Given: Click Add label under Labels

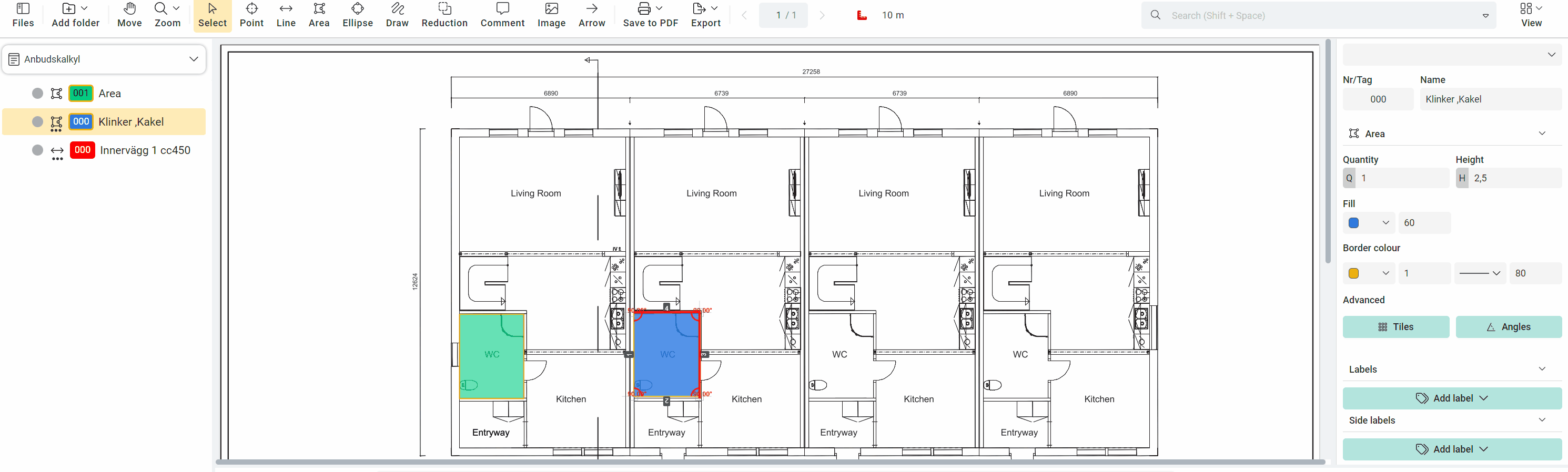Looking at the screenshot, I should [1452, 398].
